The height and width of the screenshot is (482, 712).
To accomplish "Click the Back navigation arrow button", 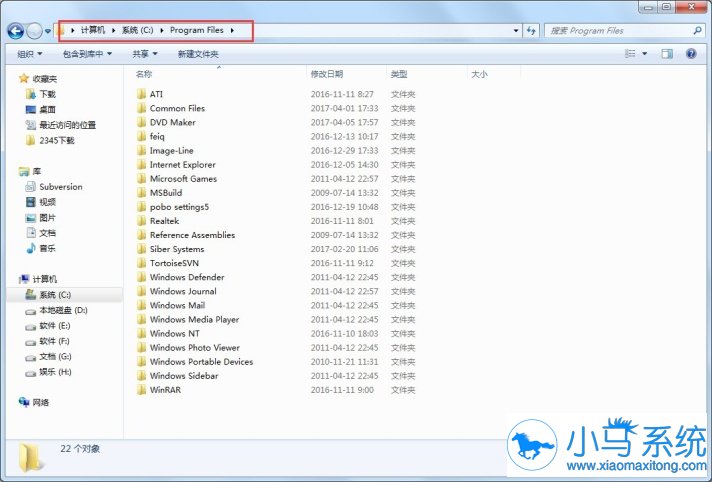I will coord(16,31).
